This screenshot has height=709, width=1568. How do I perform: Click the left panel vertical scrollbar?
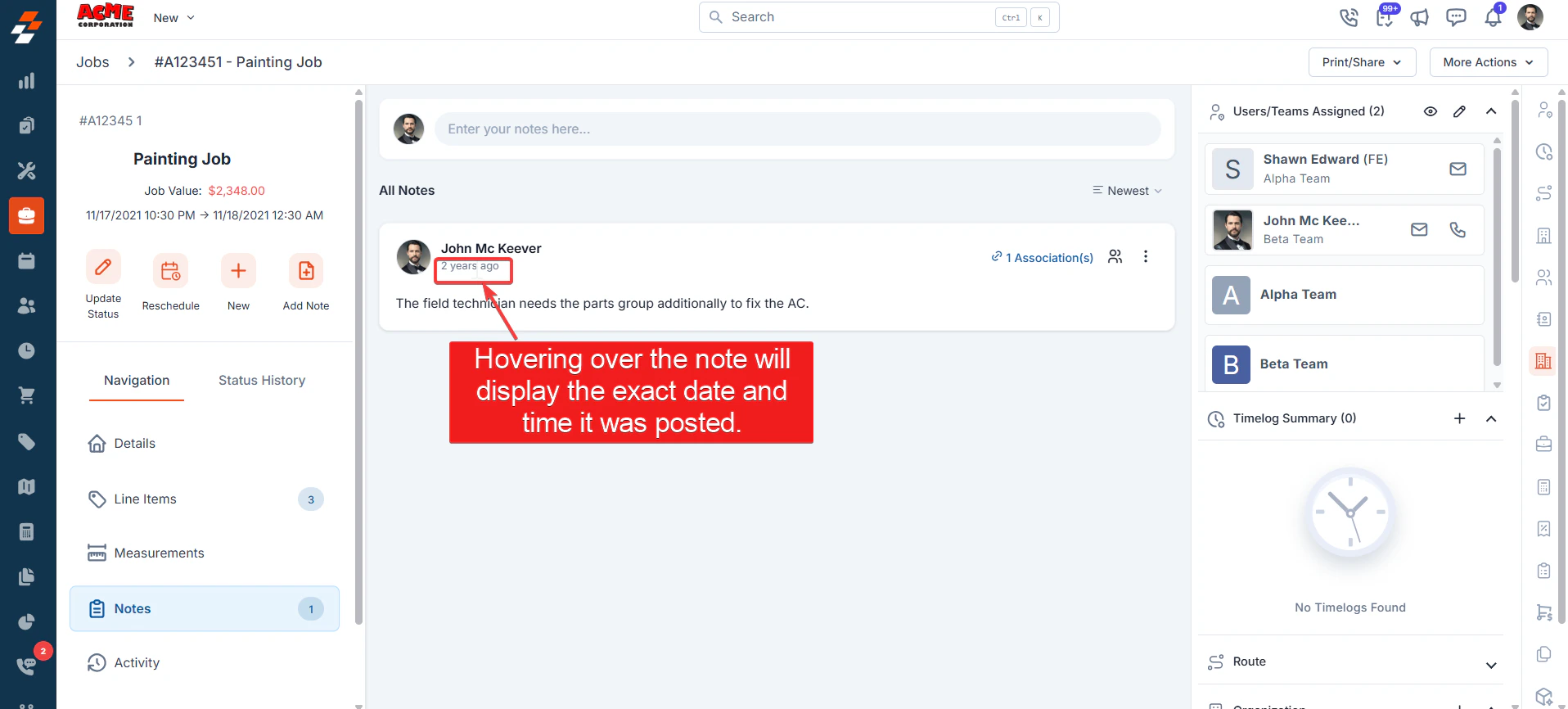[358, 360]
